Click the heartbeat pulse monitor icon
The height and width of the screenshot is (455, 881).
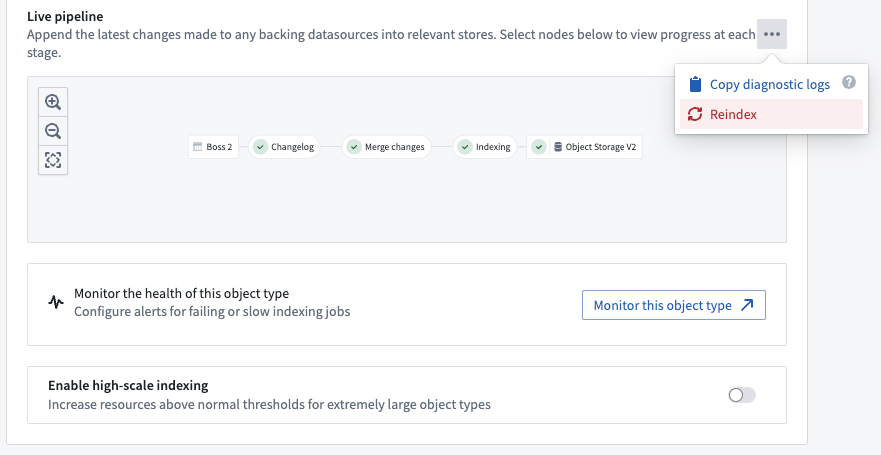(x=56, y=302)
